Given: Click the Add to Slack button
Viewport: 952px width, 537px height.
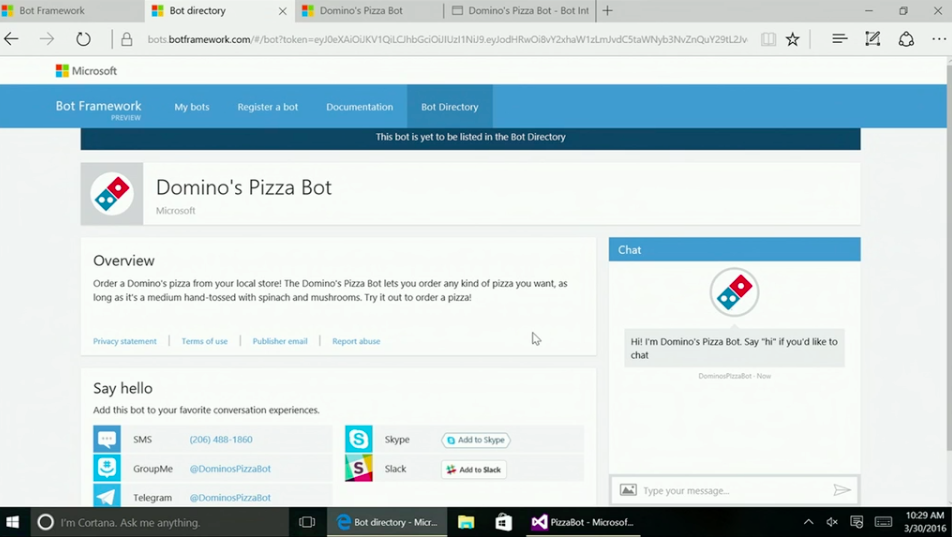Looking at the screenshot, I should click(x=474, y=469).
